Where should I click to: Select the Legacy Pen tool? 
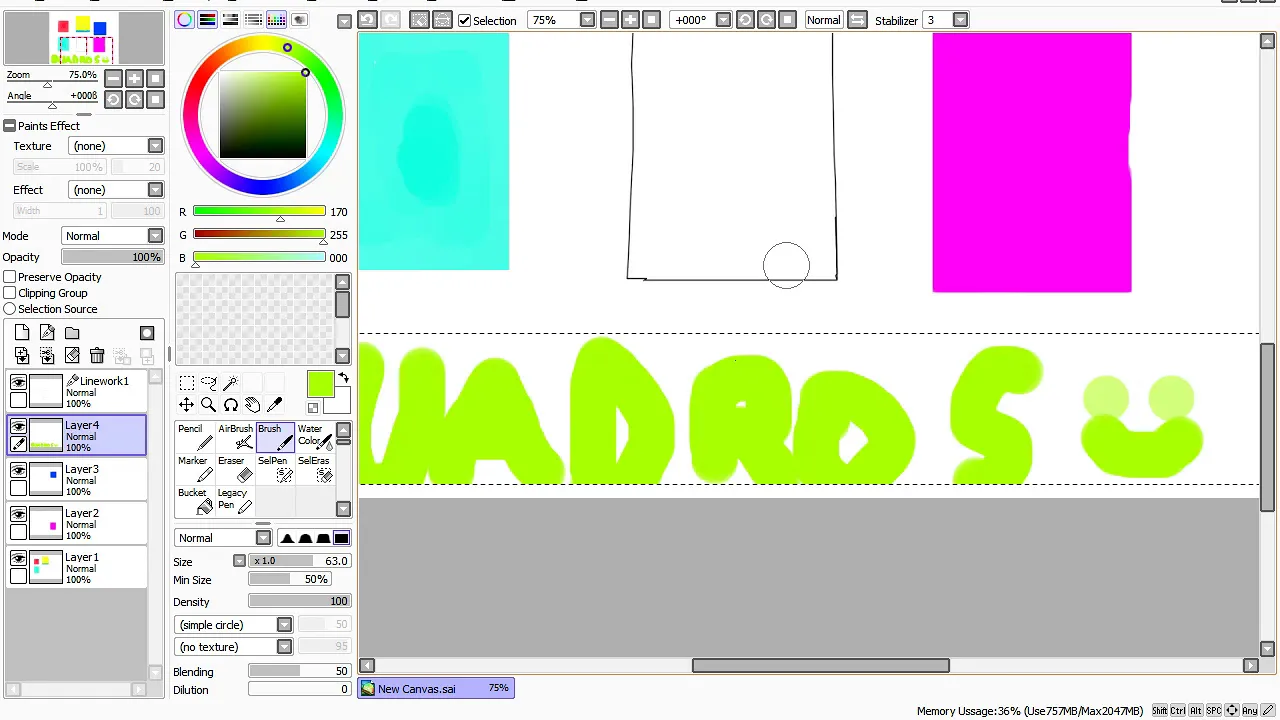pyautogui.click(x=235, y=501)
